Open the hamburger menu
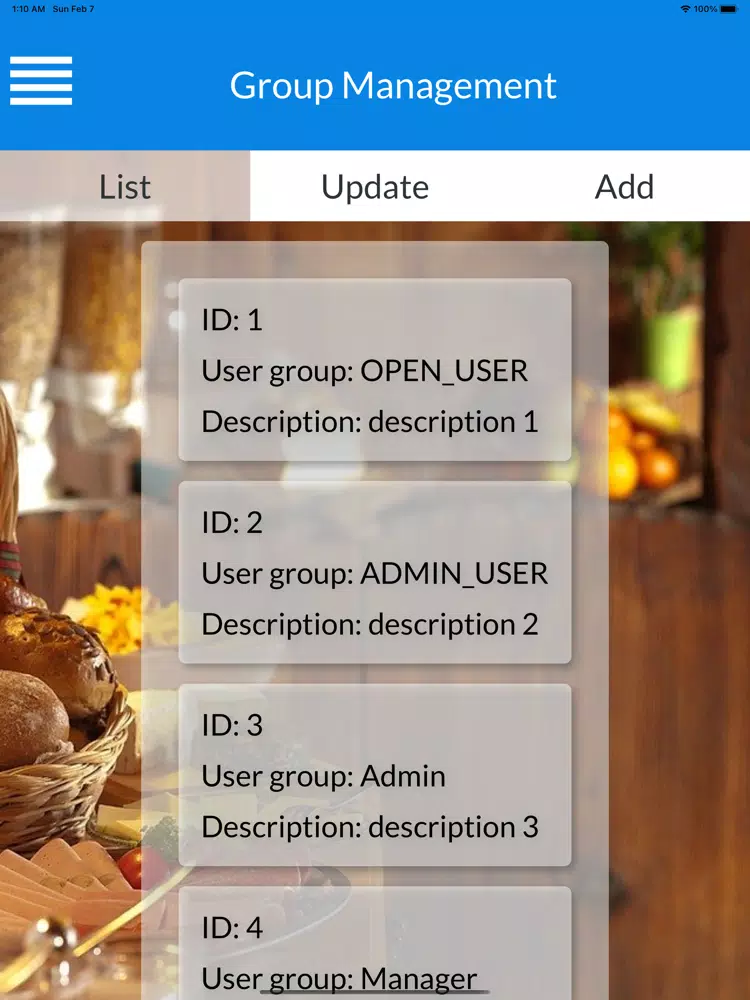Screen dimensions: 750x1000 coord(41,80)
